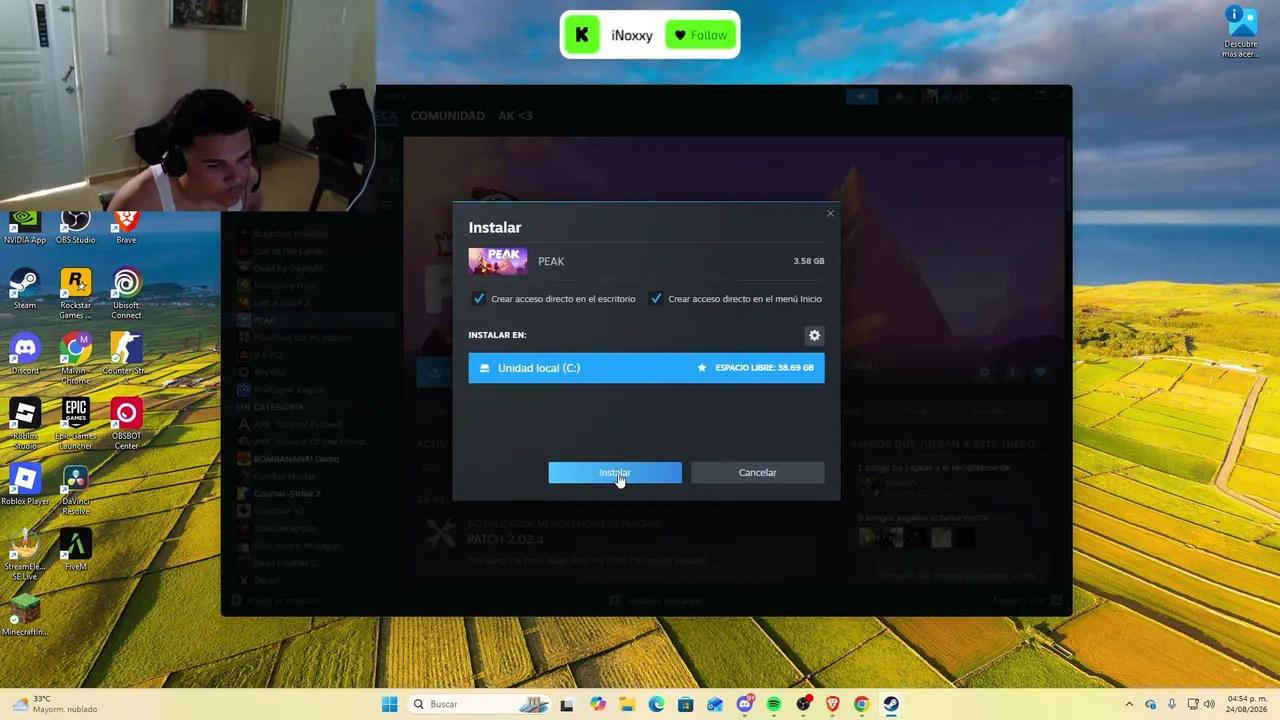Open the weather widget on taskbar
Image resolution: width=1280 pixels, height=720 pixels.
point(53,704)
